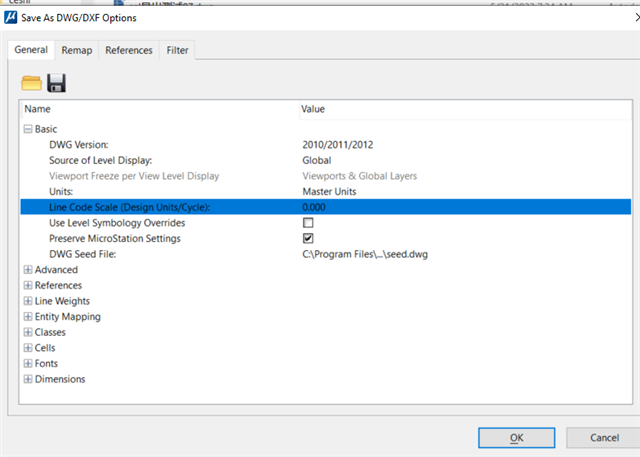Select Line Code Scale row label
640x457 pixels.
(x=129, y=207)
